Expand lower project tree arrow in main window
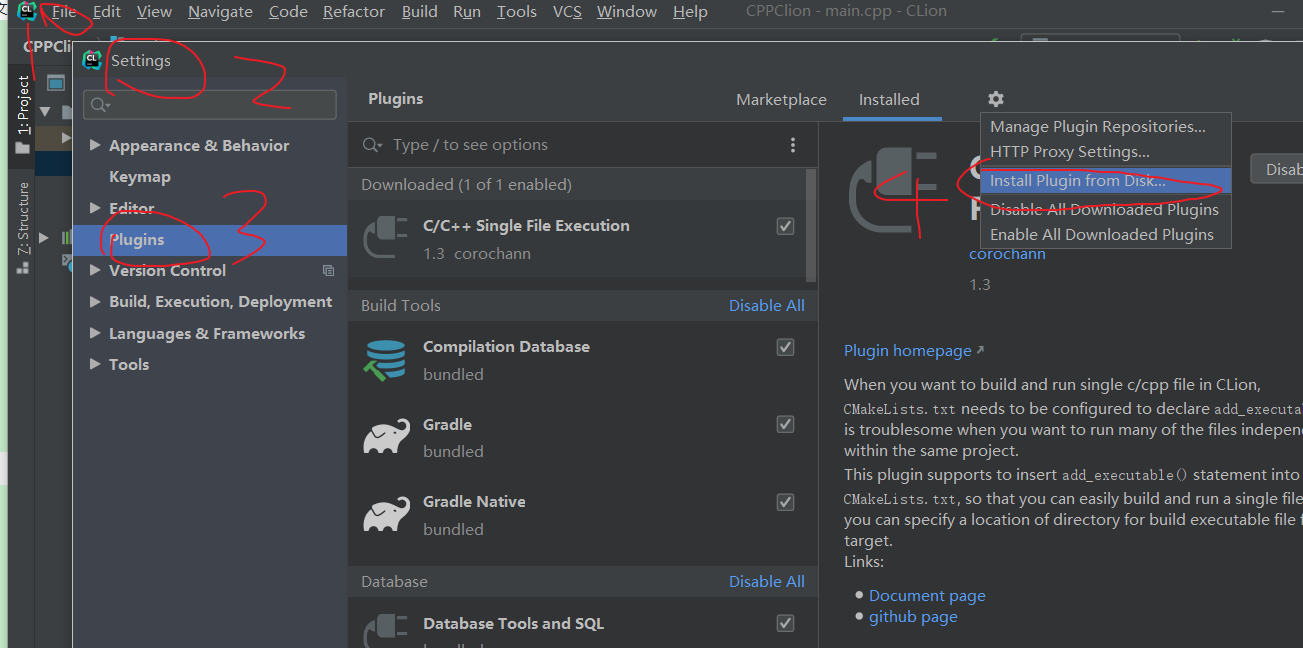This screenshot has height=648, width=1303. (x=44, y=238)
